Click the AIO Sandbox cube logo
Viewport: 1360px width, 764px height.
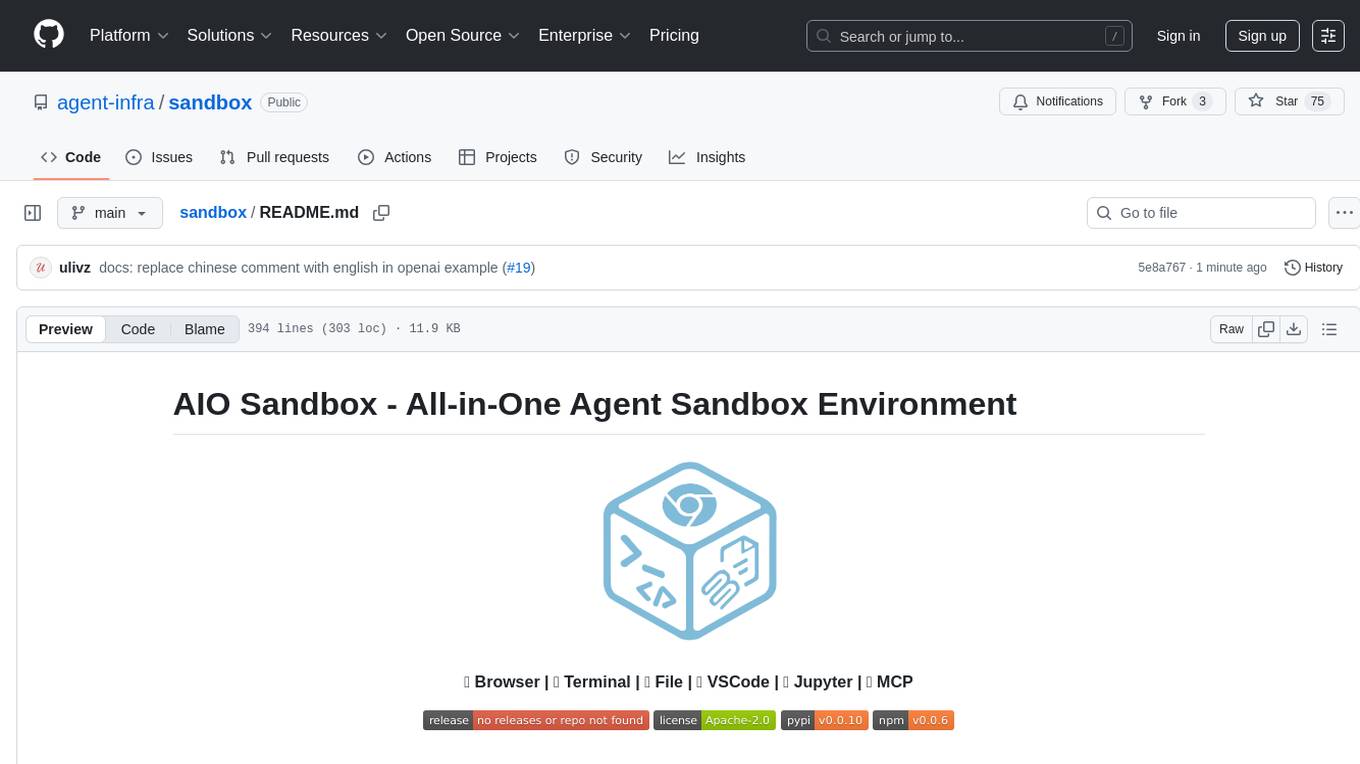690,550
